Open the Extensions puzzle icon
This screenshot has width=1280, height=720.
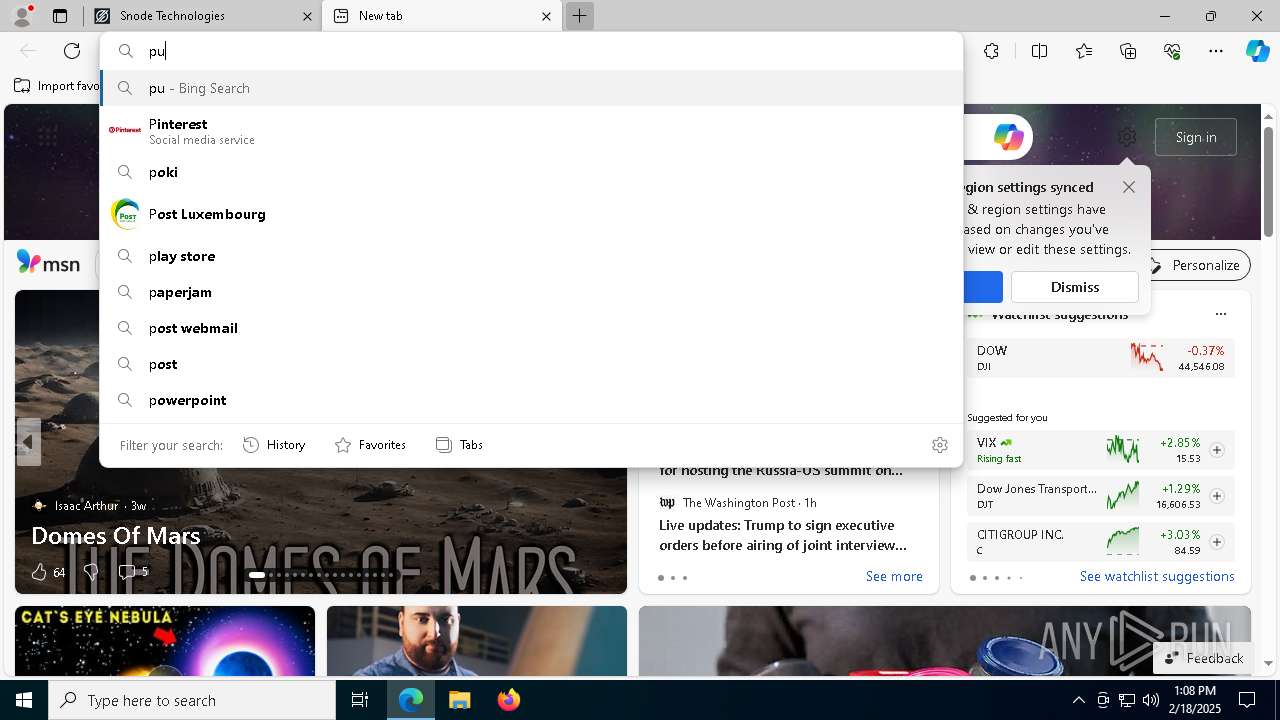991,51
